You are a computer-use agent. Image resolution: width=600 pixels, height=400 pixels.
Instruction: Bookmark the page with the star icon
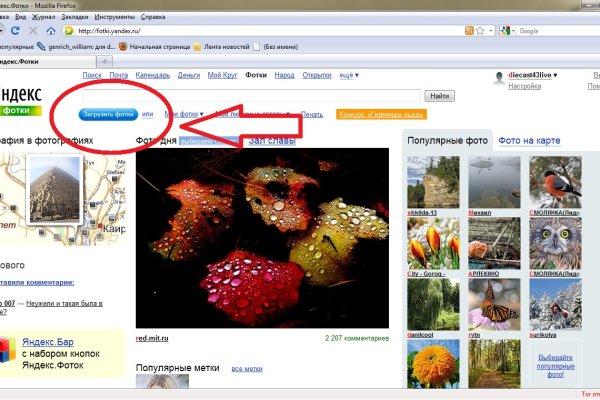482,30
